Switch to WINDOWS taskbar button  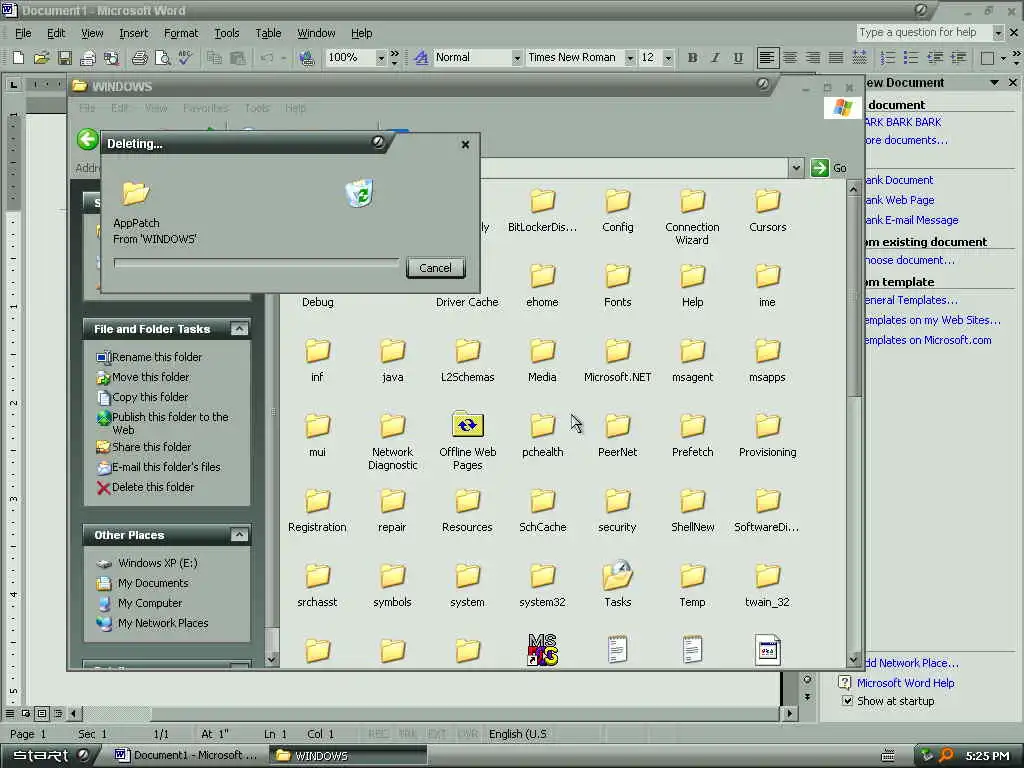click(349, 756)
